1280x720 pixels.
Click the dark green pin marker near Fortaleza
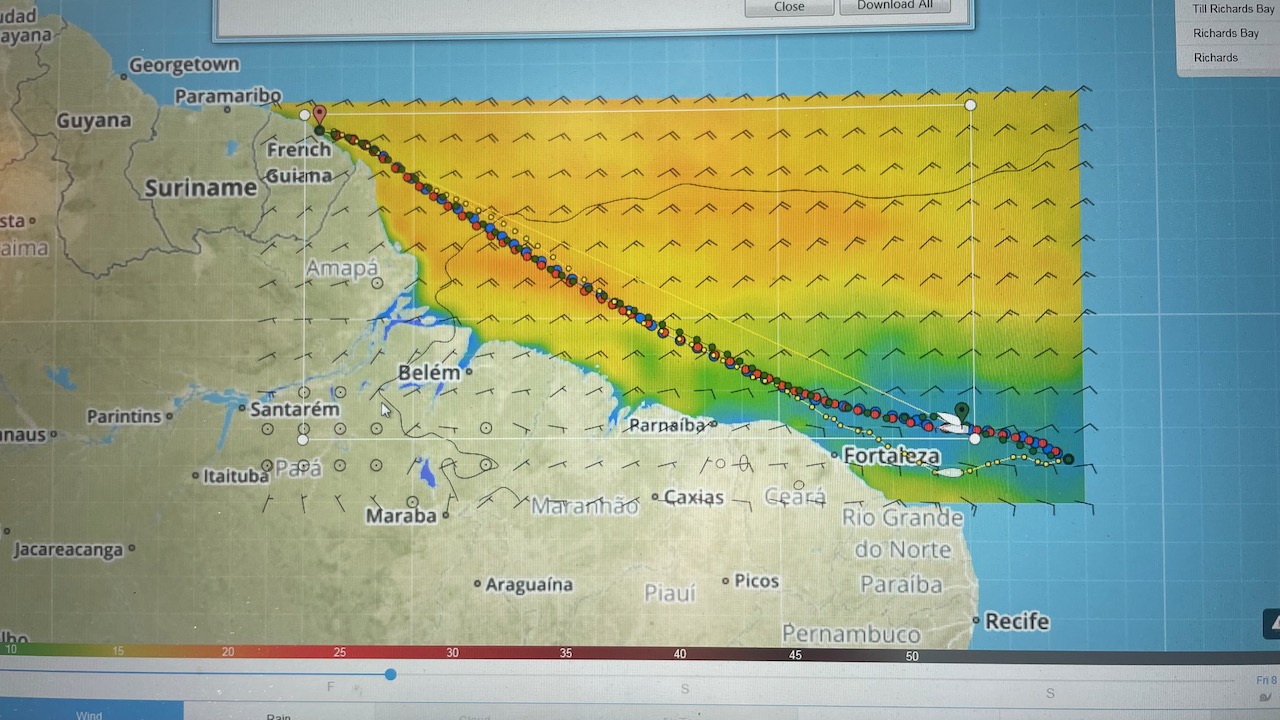[962, 411]
